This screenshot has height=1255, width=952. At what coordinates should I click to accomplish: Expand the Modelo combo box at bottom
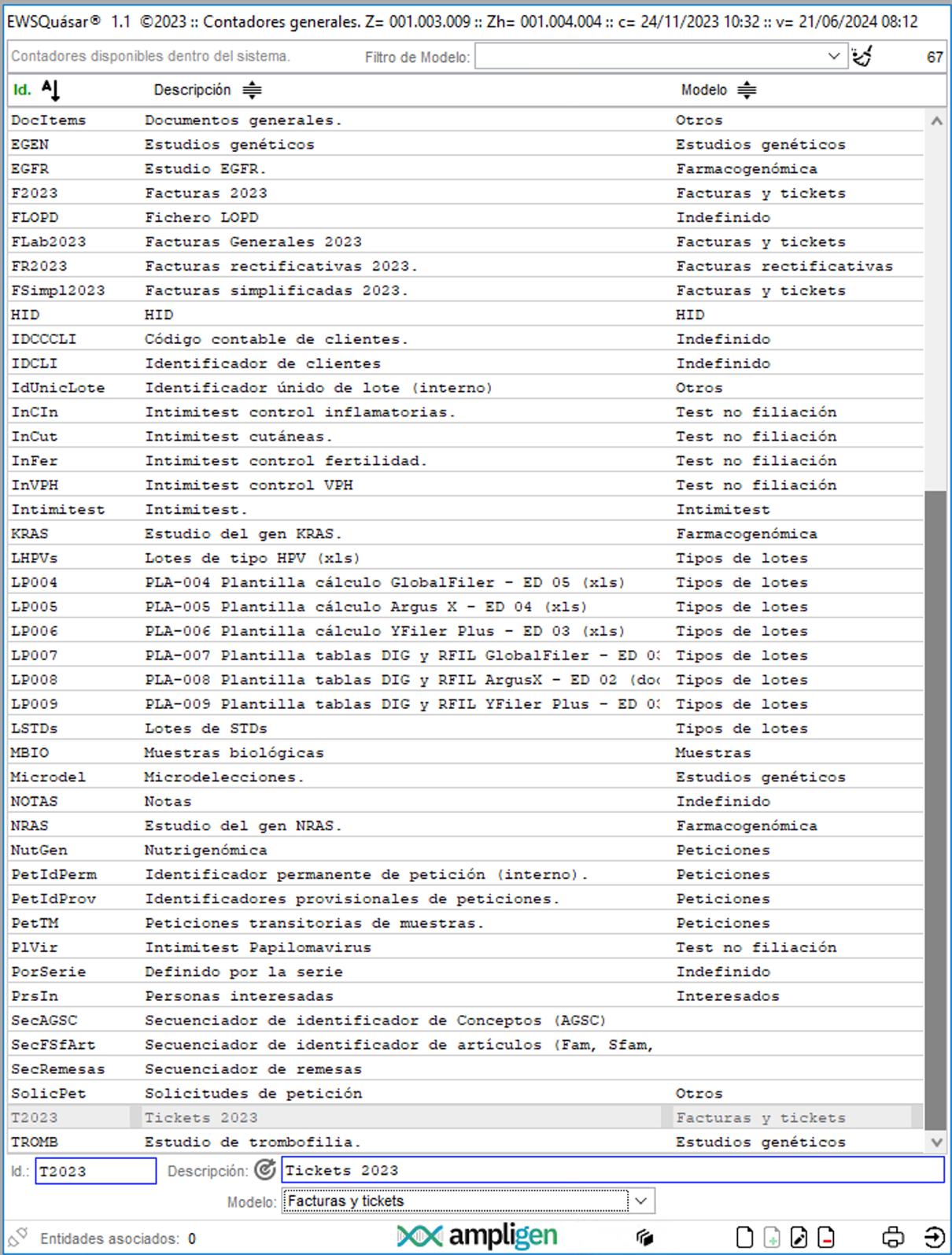[641, 1201]
